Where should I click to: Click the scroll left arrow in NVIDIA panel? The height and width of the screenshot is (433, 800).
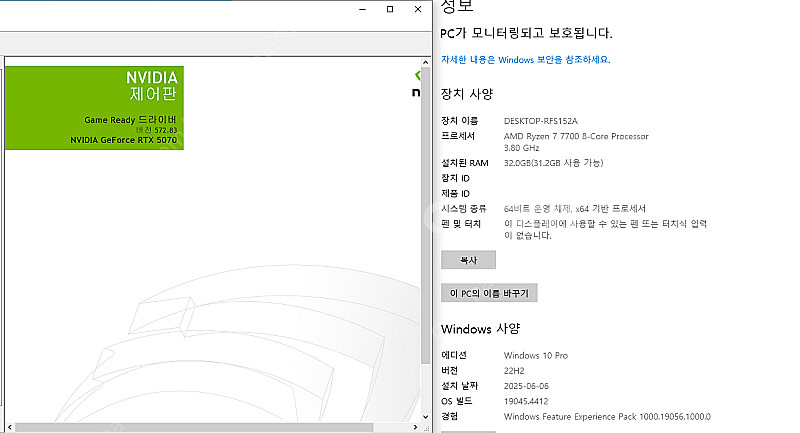10,427
